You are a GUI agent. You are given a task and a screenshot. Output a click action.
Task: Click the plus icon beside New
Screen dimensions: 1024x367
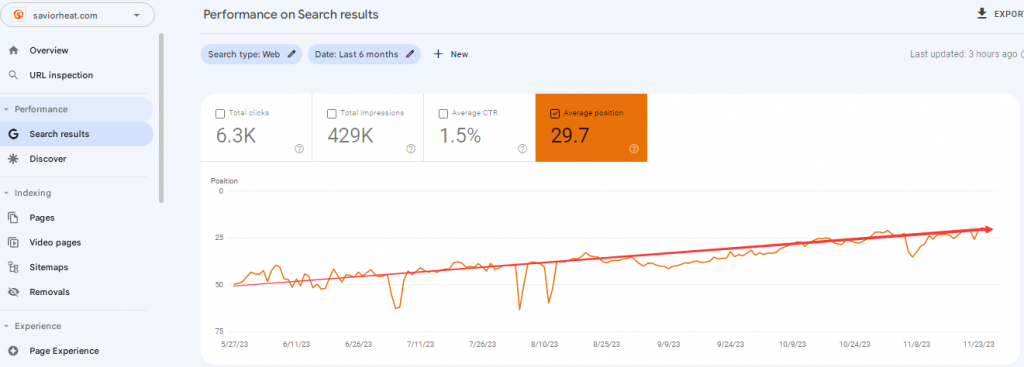[438, 54]
